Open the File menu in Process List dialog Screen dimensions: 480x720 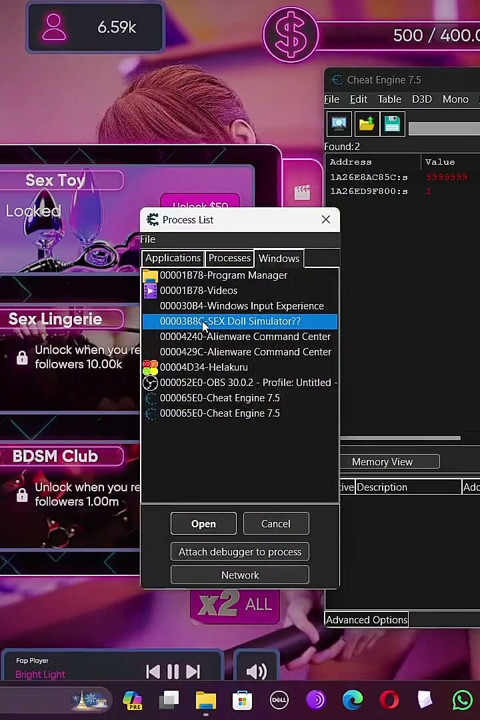(147, 239)
